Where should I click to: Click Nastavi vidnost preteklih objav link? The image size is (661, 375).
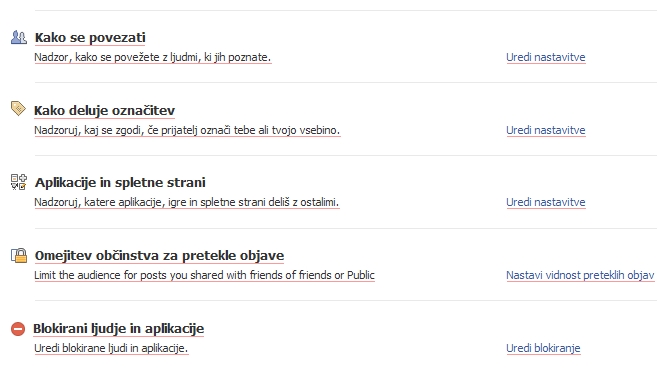pyautogui.click(x=580, y=275)
